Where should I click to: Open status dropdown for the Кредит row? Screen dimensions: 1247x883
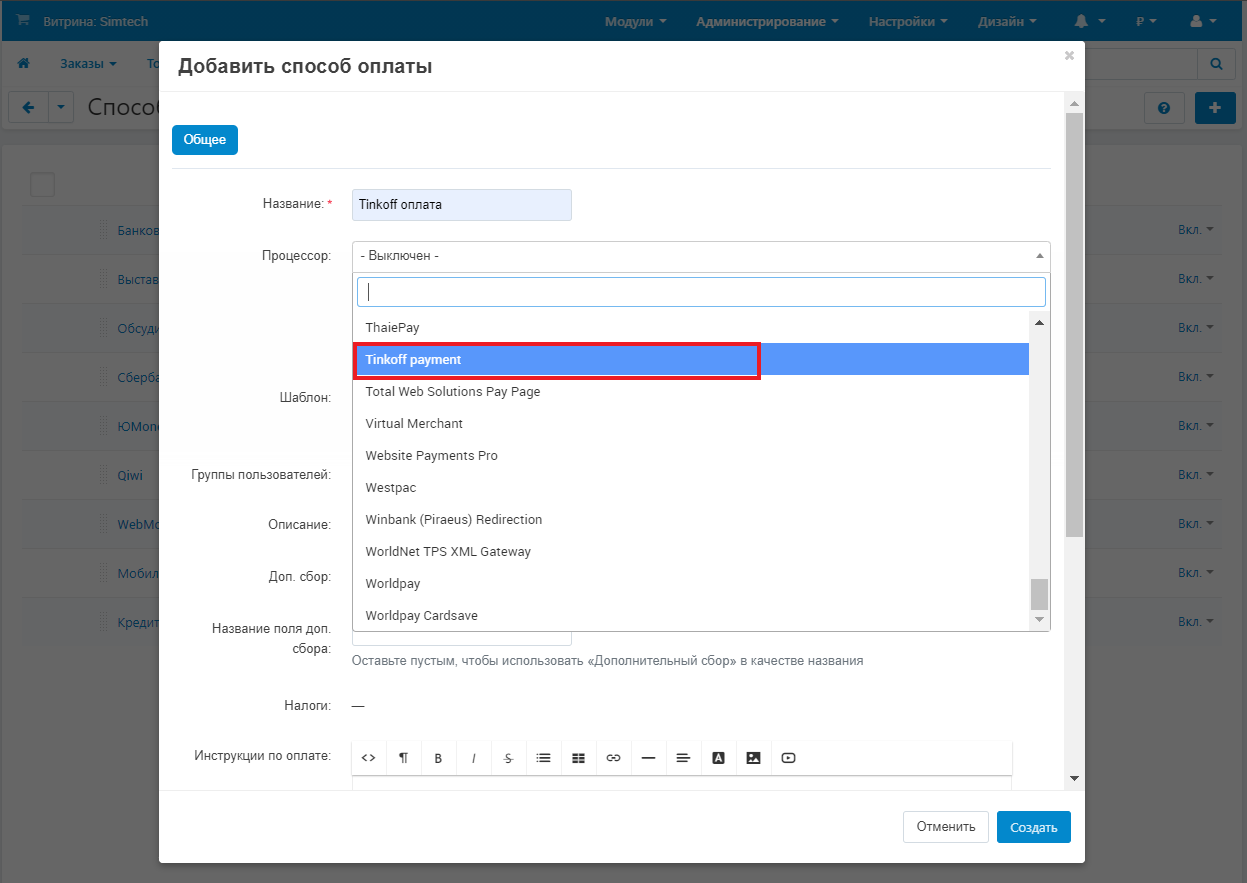pos(1196,622)
